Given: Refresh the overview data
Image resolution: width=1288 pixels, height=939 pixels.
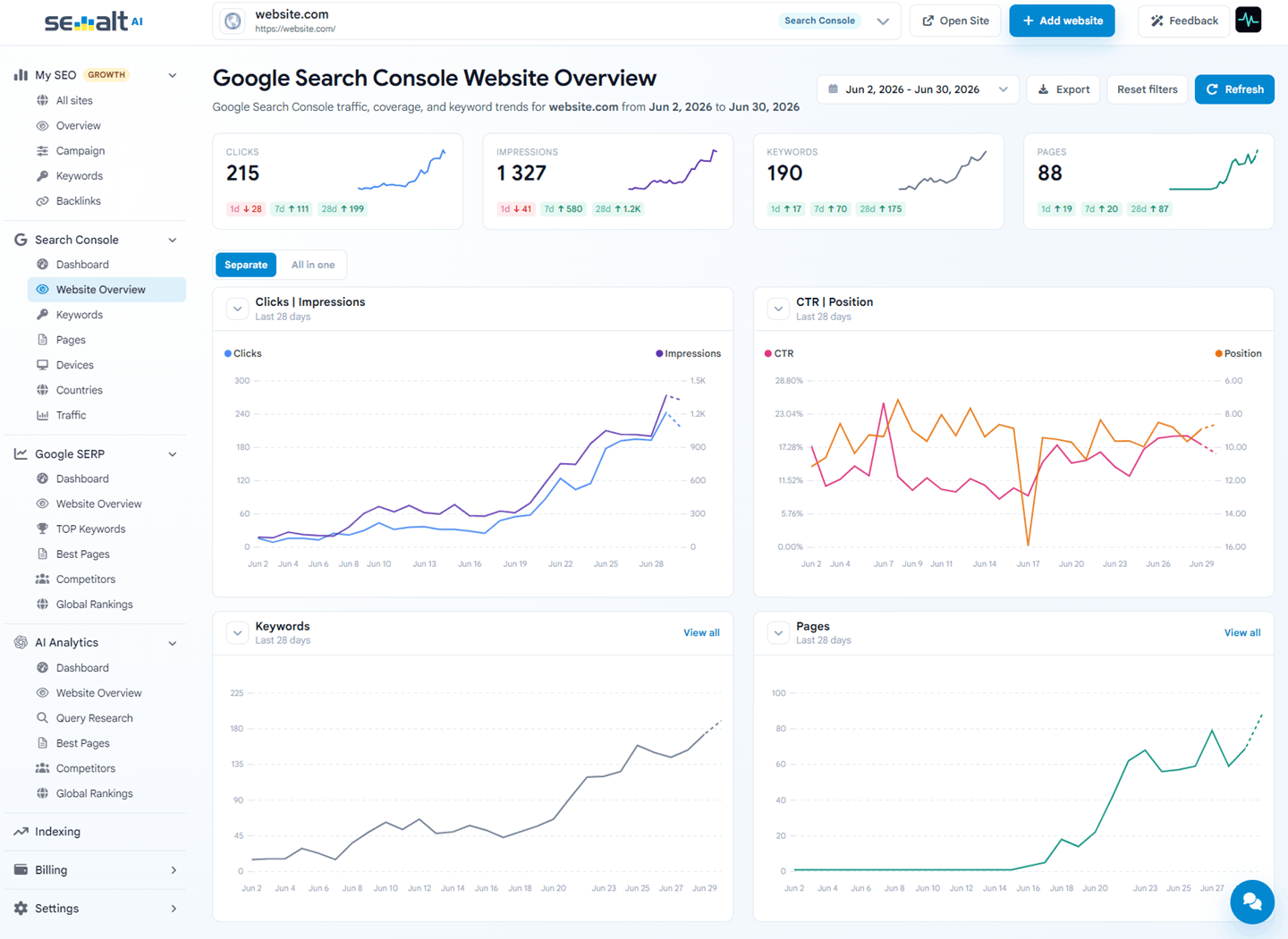Looking at the screenshot, I should coord(1234,89).
